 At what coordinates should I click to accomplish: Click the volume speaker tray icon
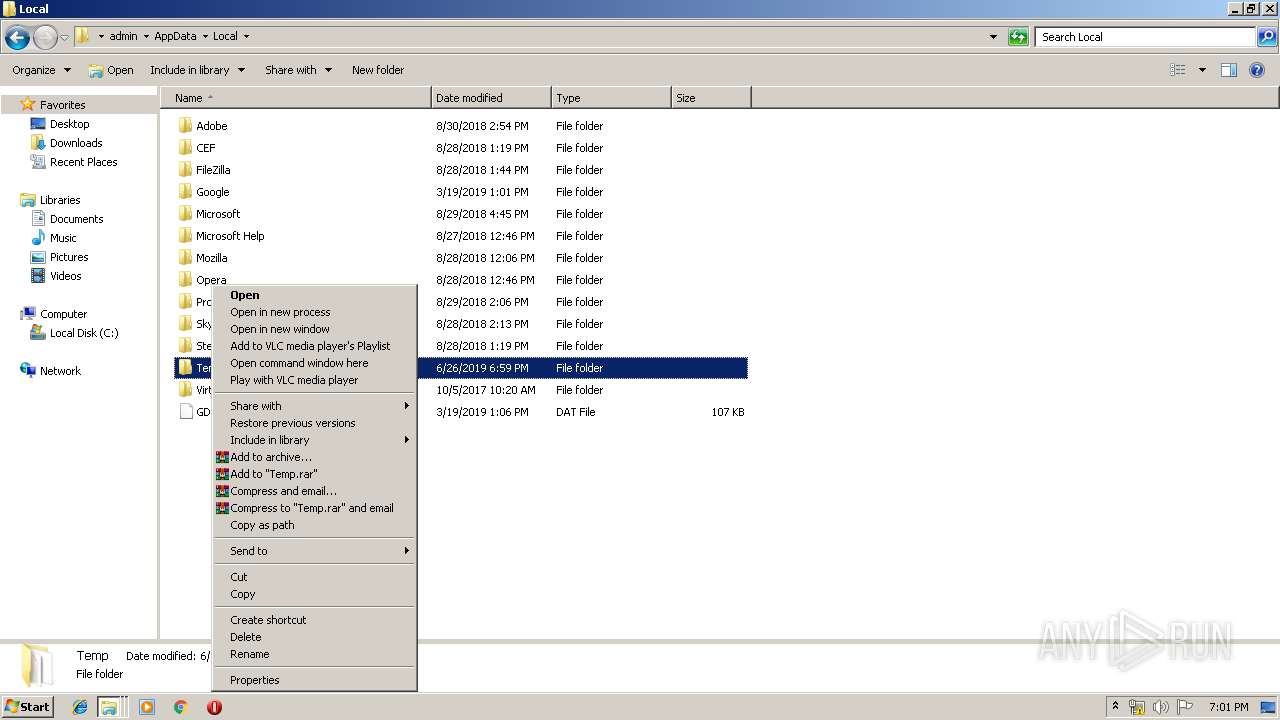1160,707
